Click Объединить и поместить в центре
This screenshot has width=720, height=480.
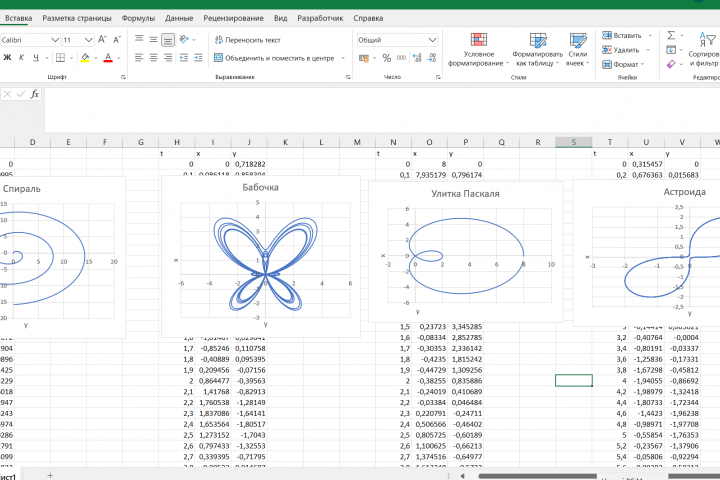click(x=274, y=58)
